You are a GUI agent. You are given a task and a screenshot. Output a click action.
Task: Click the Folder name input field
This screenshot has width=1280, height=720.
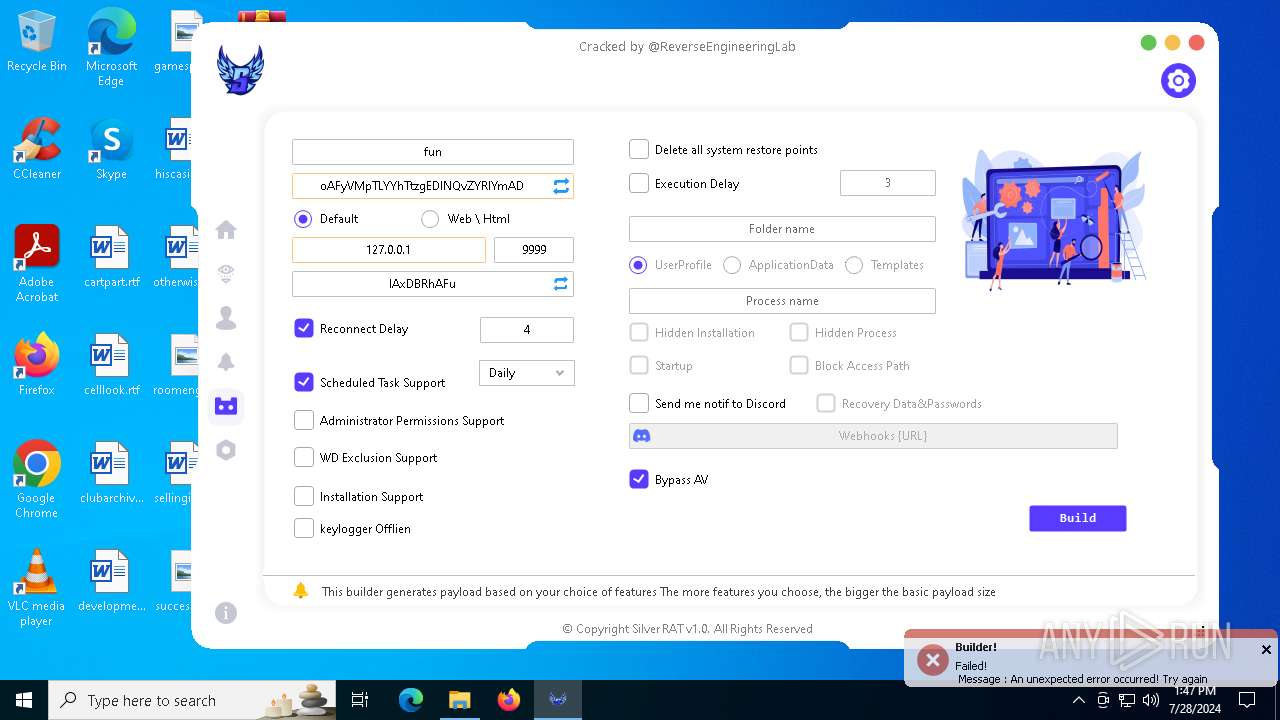coord(782,229)
